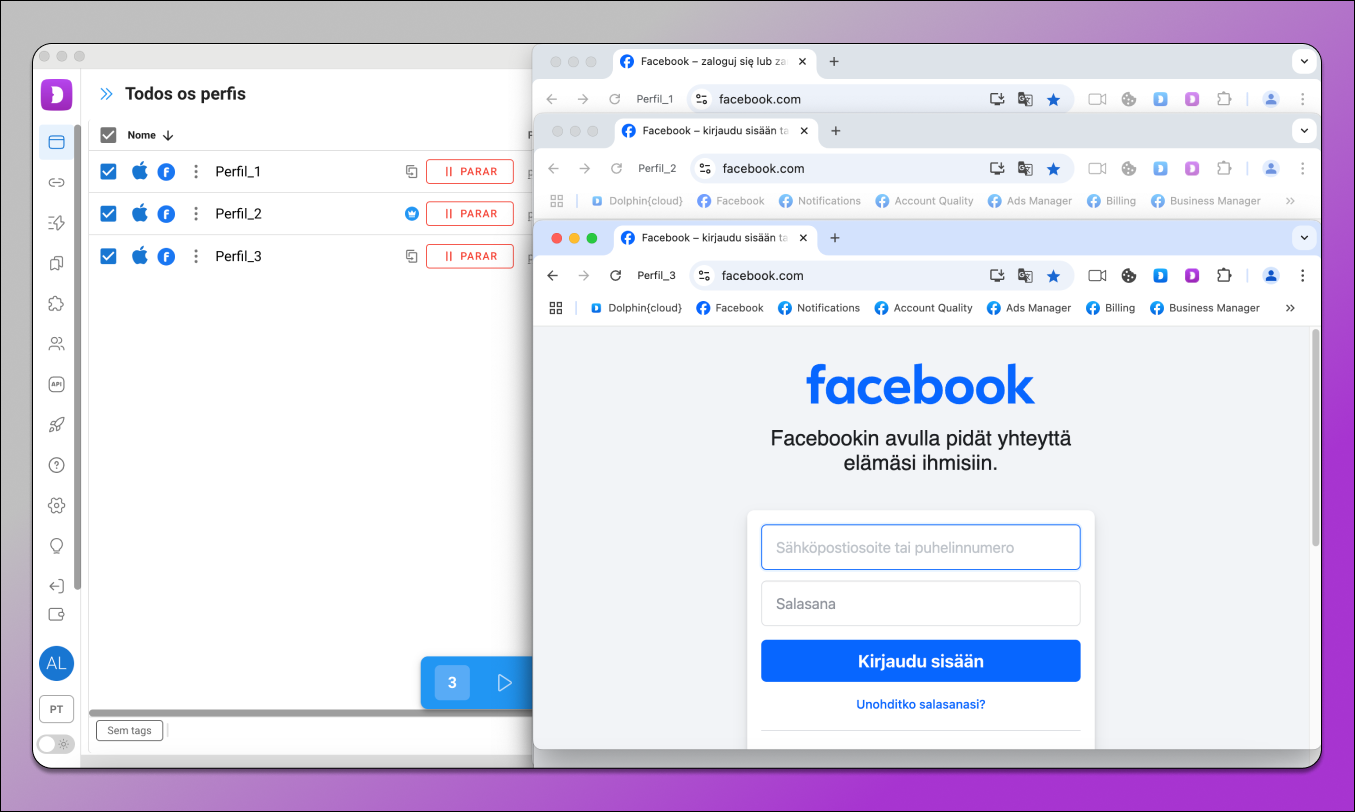Click the Facebook status icon on Perfil_1 row
Screen dimensions: 1355x812
pos(166,172)
